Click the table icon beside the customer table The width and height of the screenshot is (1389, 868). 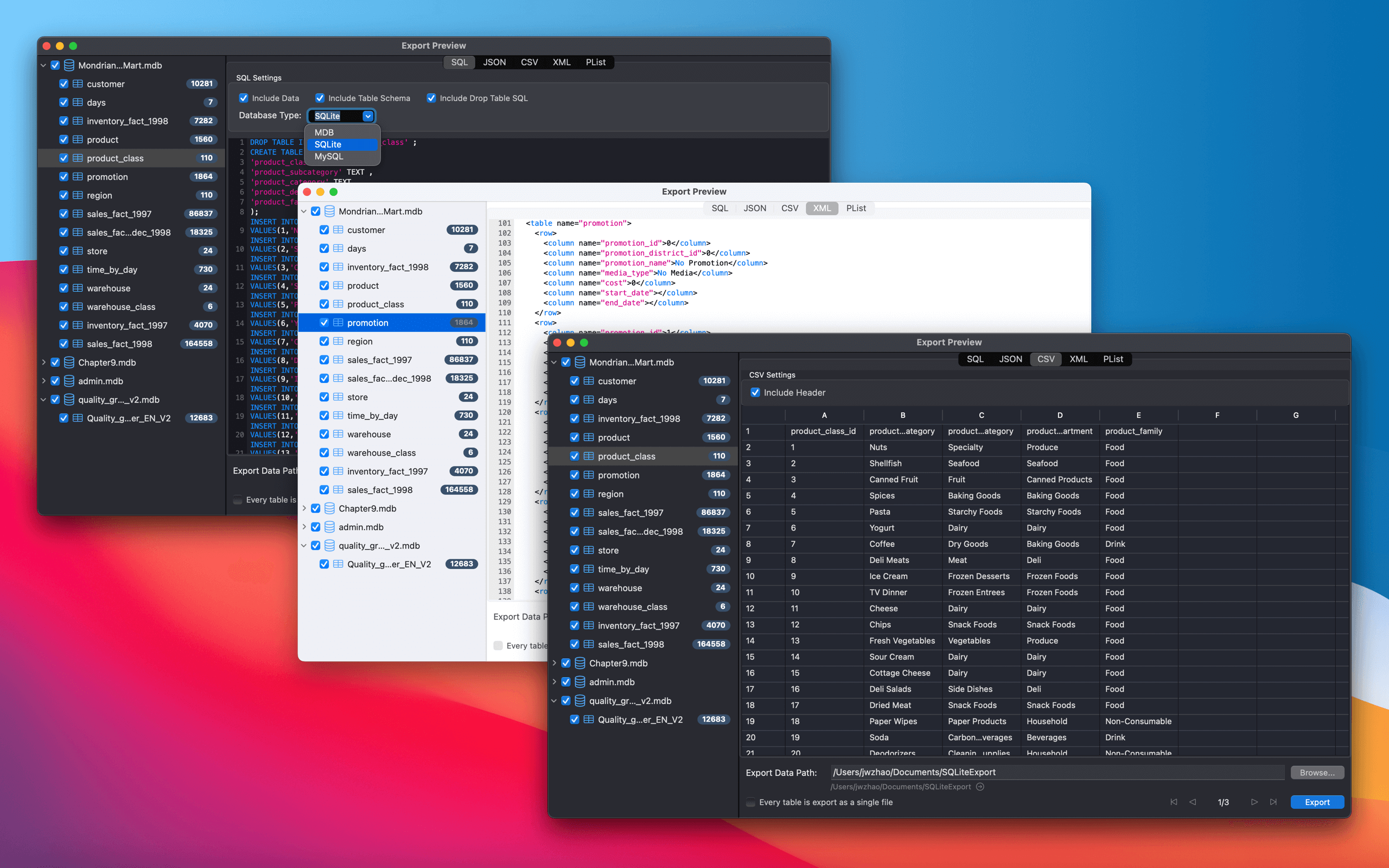589,381
